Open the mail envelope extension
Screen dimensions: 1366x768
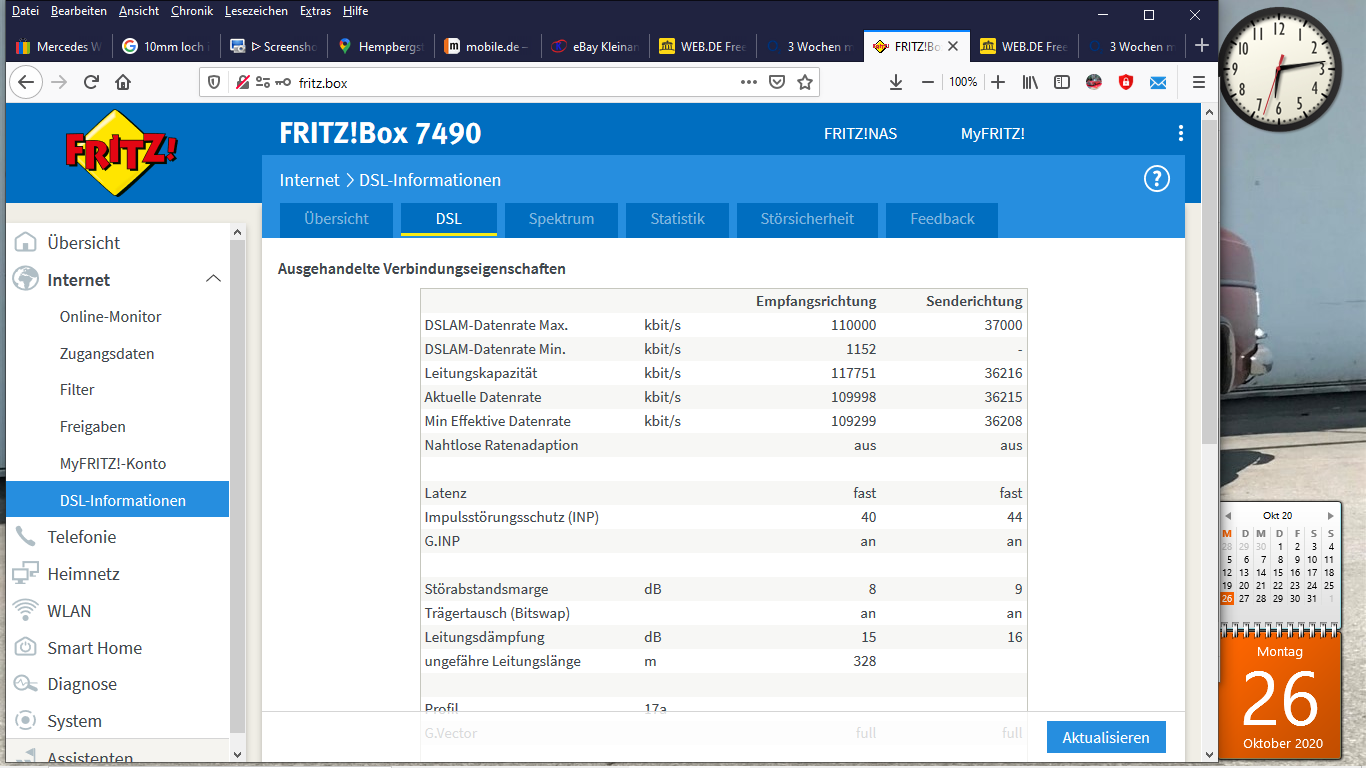click(x=1158, y=82)
